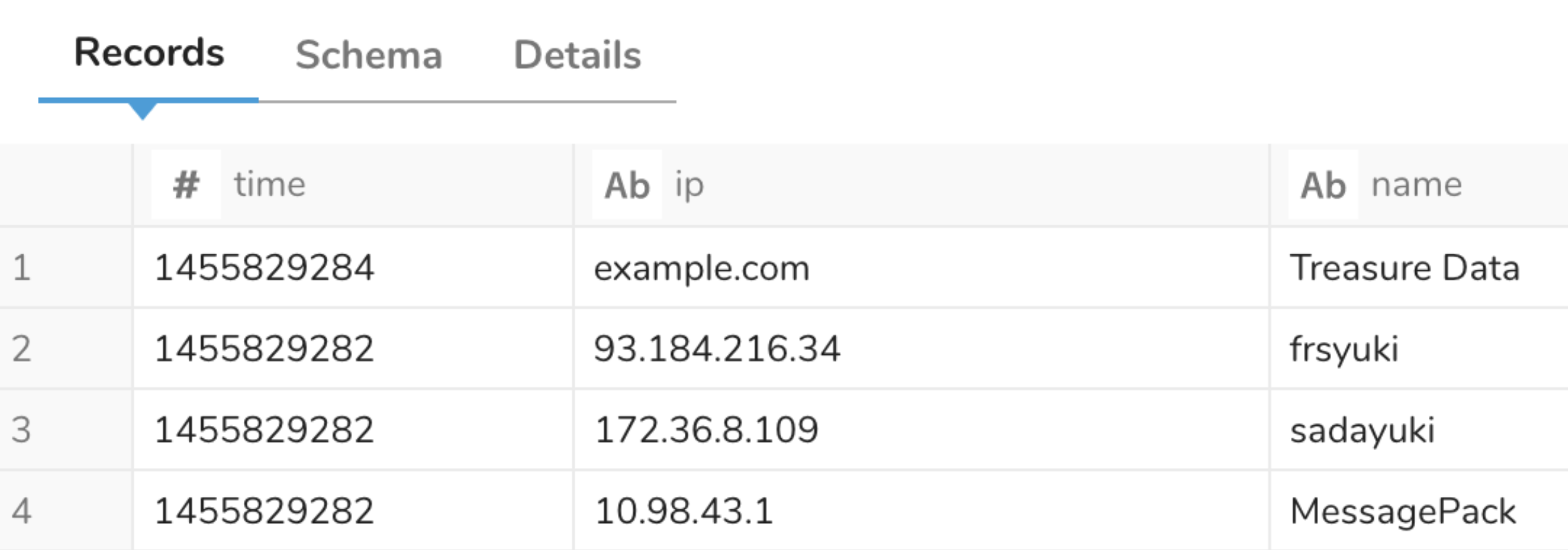
Task: Select the time column header label
Action: 269,185
